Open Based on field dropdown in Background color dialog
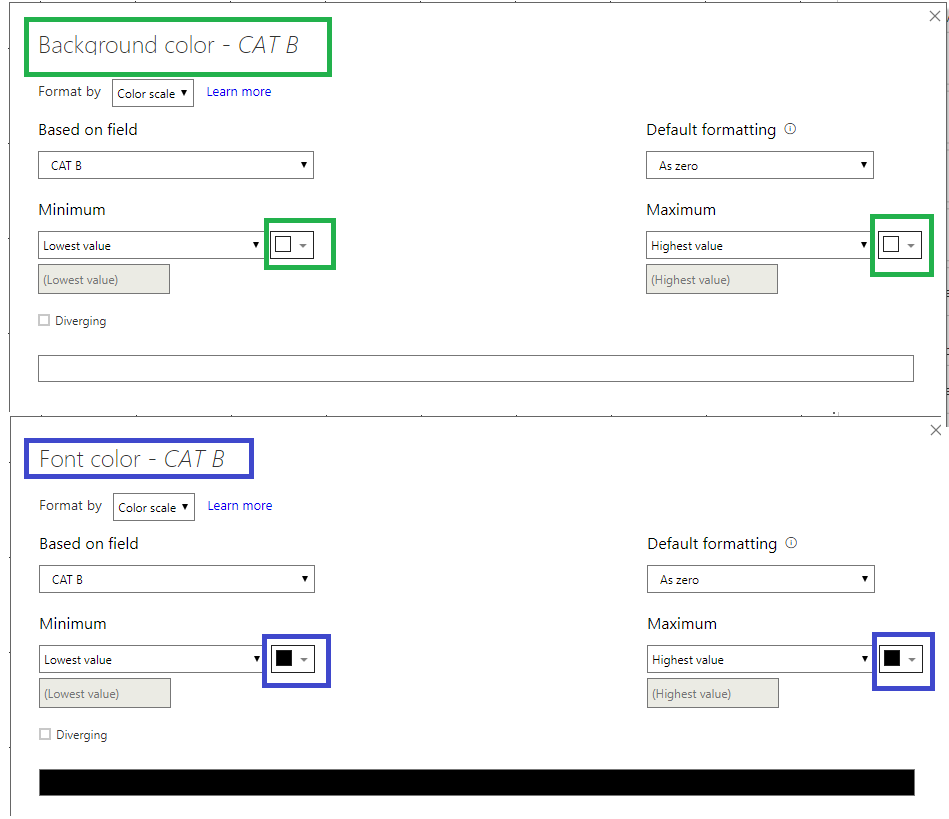Image resolution: width=949 pixels, height=819 pixels. click(x=176, y=165)
